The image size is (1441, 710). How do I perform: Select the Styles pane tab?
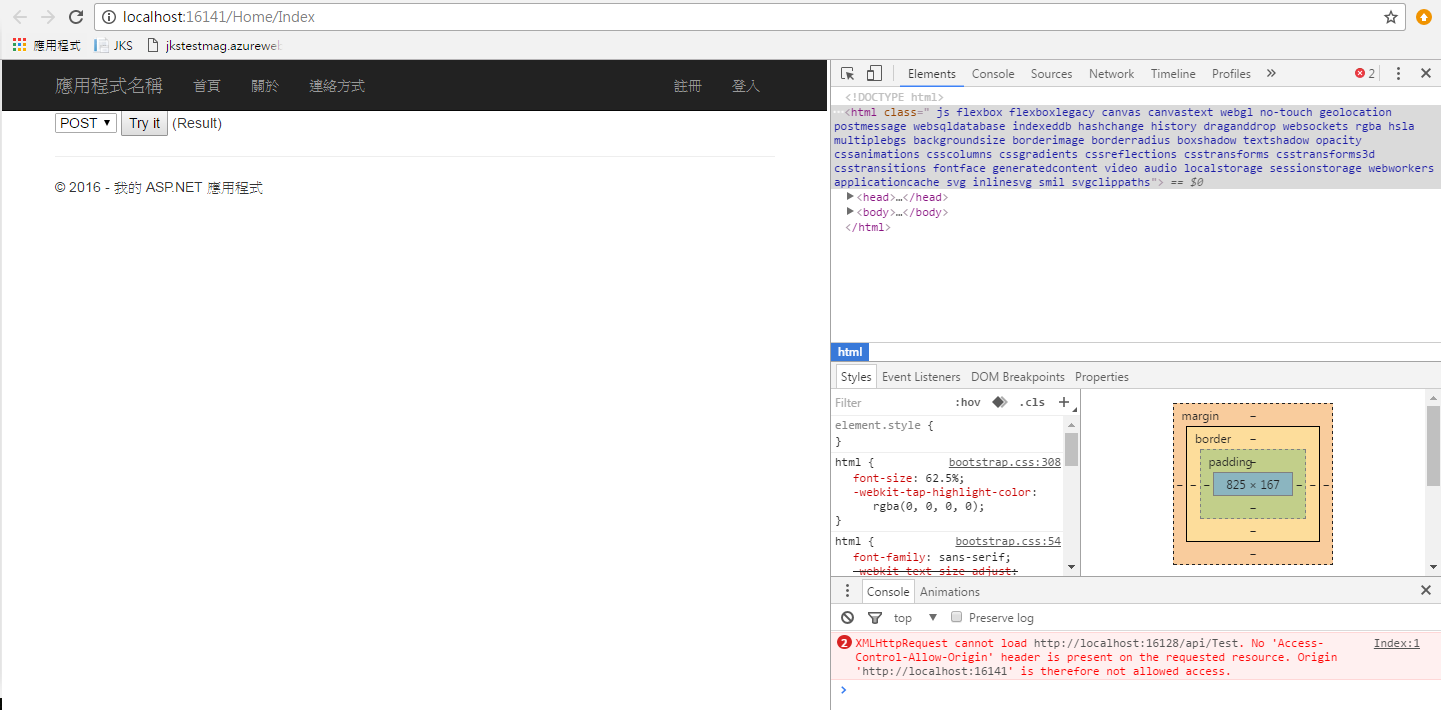[856, 377]
